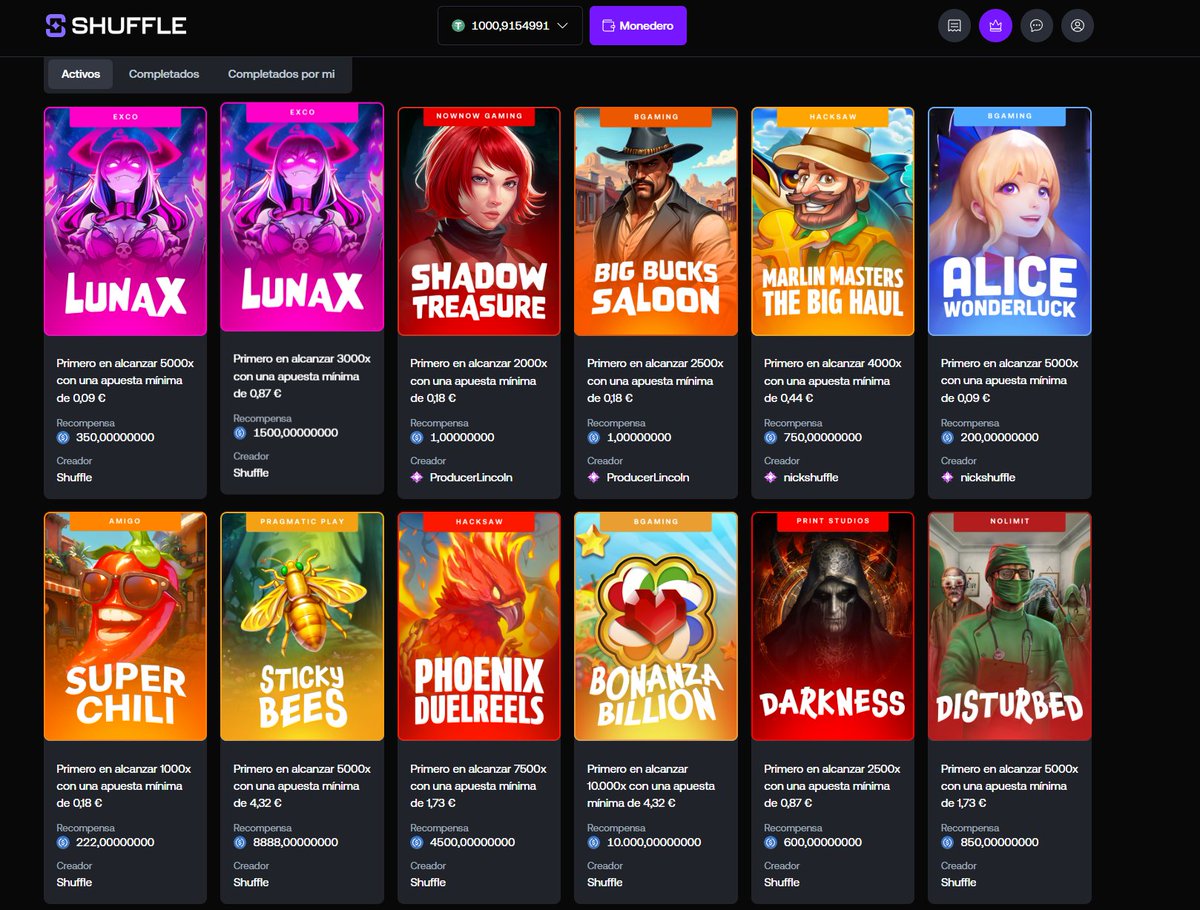
Task: Click creator ProducerLincoln on Big Bucks Saloon card
Action: coord(648,478)
